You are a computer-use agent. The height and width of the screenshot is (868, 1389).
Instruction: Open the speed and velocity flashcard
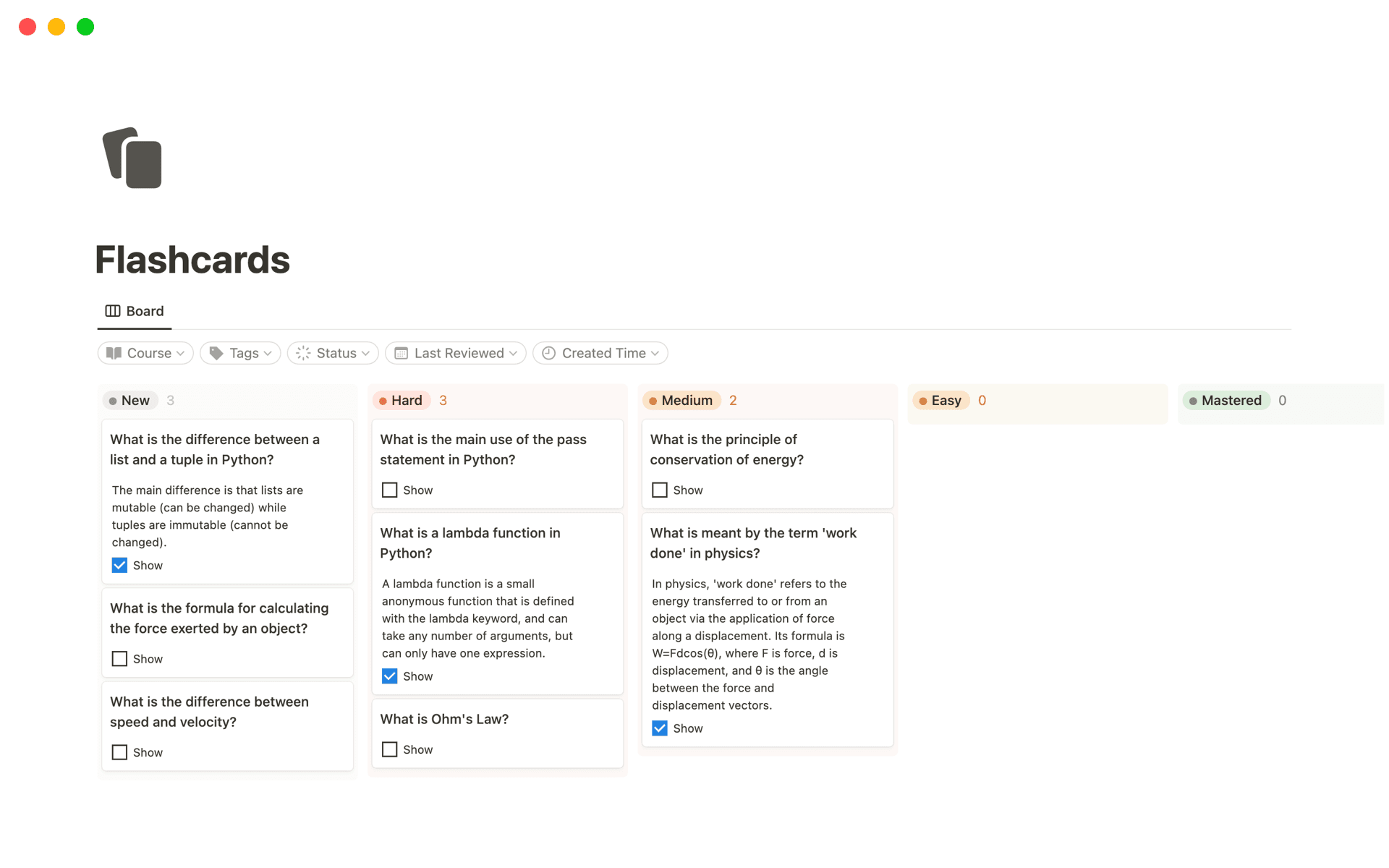(x=209, y=712)
